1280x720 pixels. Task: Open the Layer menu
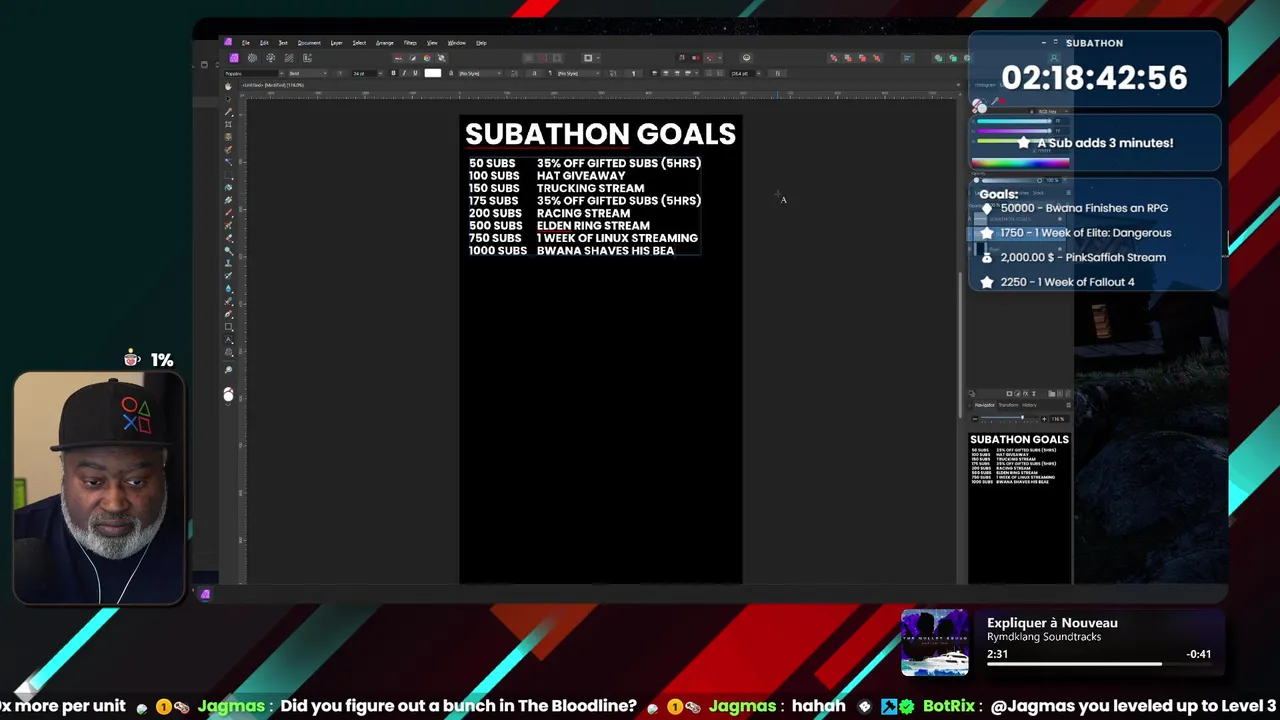tap(336, 42)
